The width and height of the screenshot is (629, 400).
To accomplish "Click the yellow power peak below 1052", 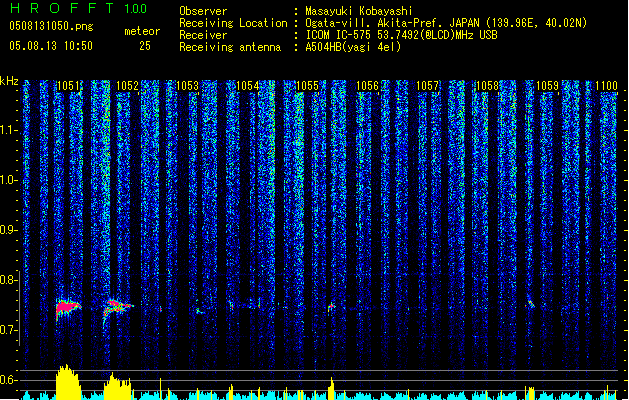I will (117, 386).
